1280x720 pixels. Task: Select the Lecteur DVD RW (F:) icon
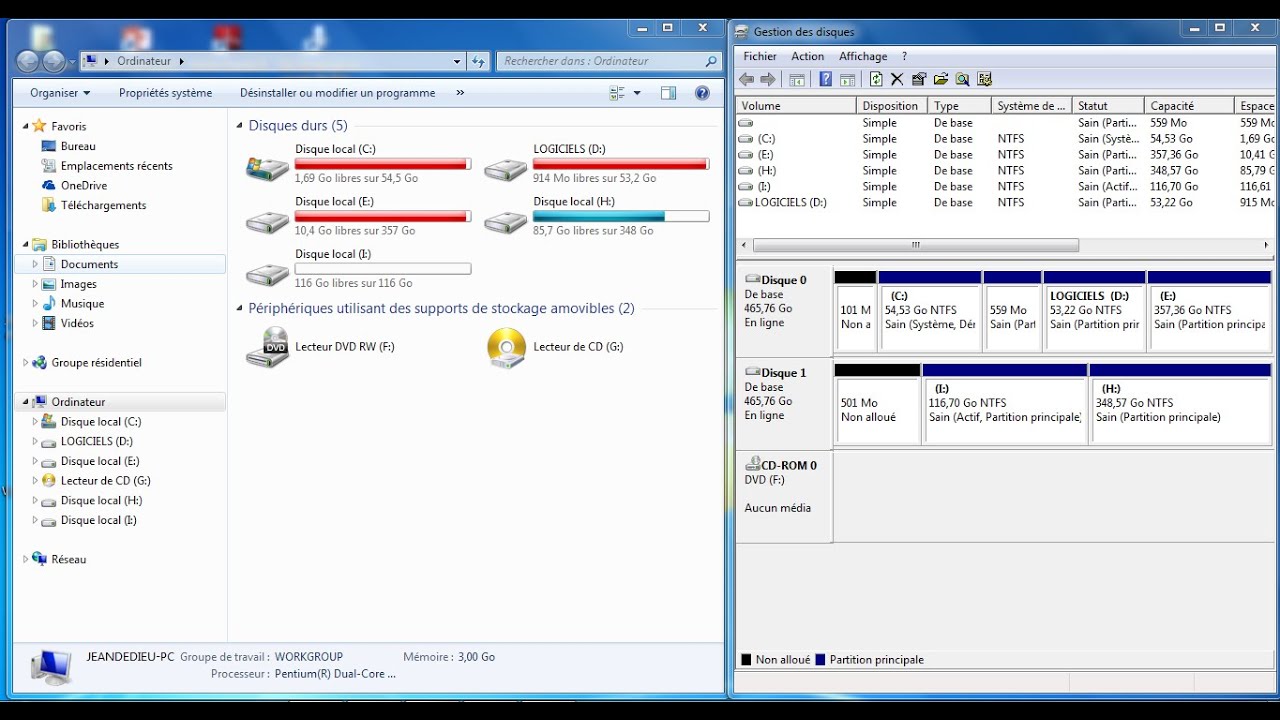click(267, 347)
